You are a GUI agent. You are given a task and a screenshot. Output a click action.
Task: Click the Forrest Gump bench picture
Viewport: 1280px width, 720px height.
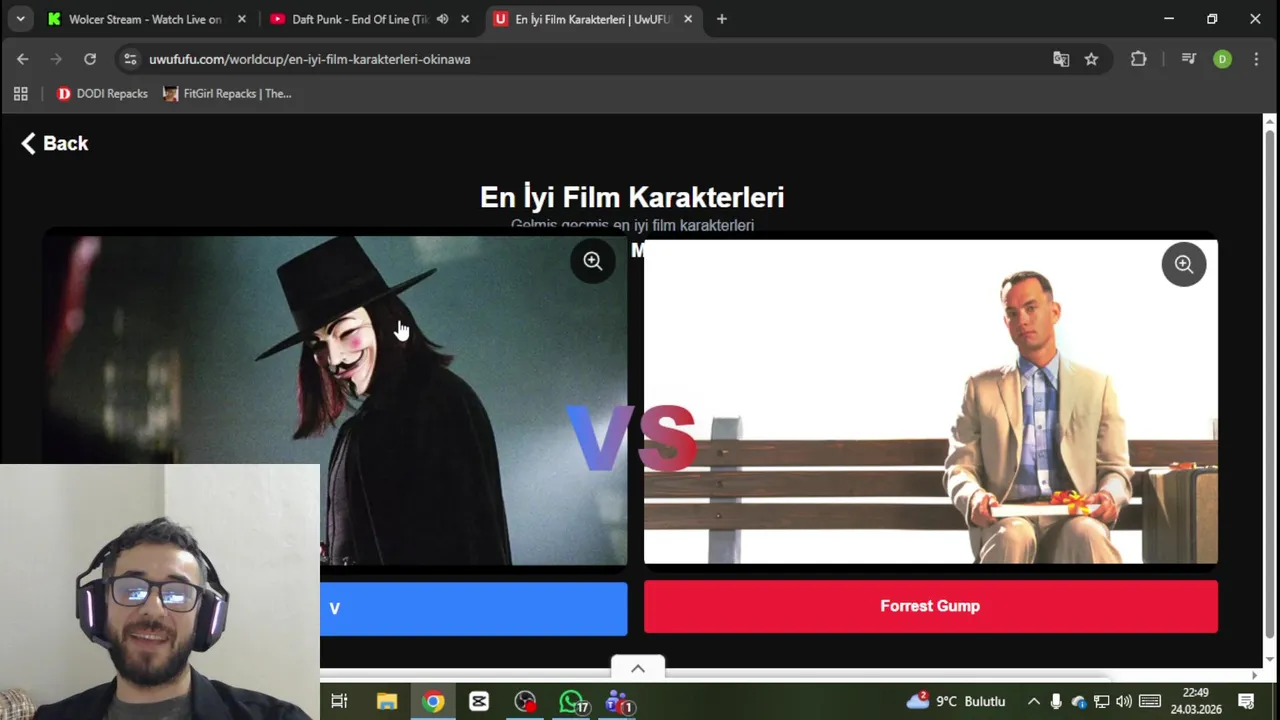(x=931, y=401)
